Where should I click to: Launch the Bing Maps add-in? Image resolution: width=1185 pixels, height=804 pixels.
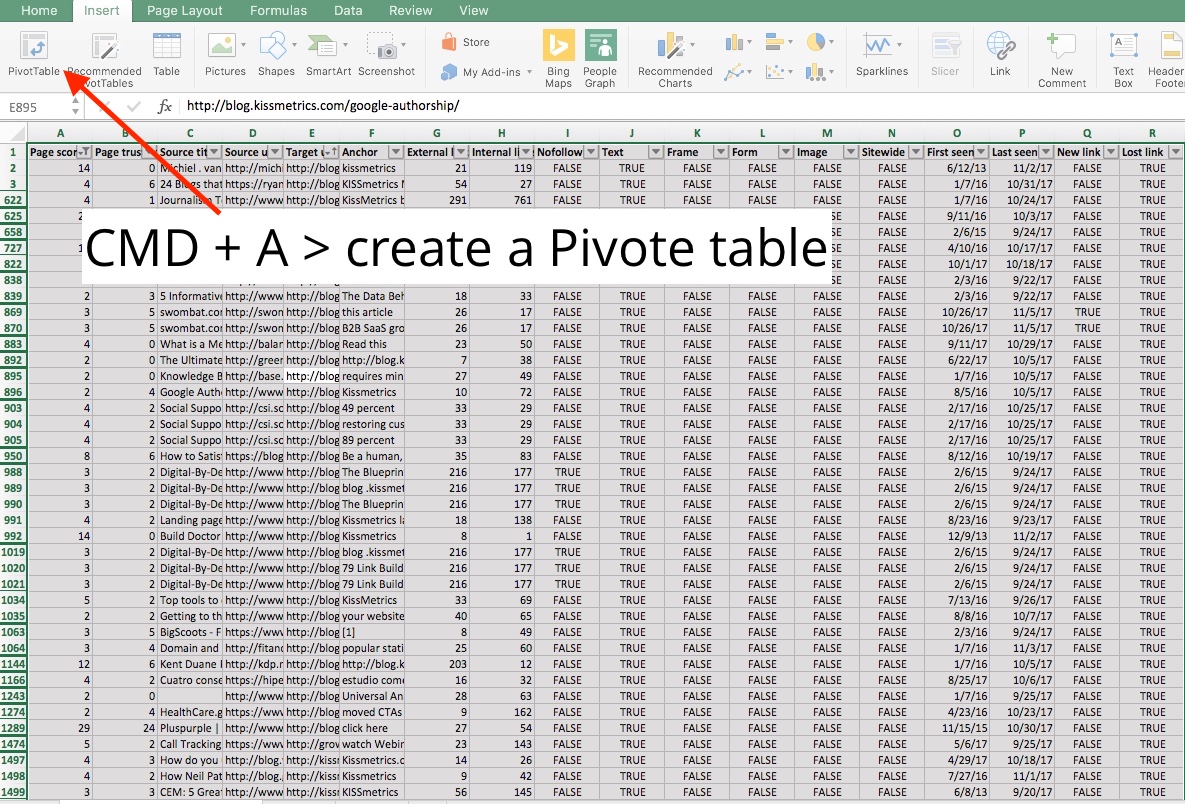pyautogui.click(x=558, y=55)
